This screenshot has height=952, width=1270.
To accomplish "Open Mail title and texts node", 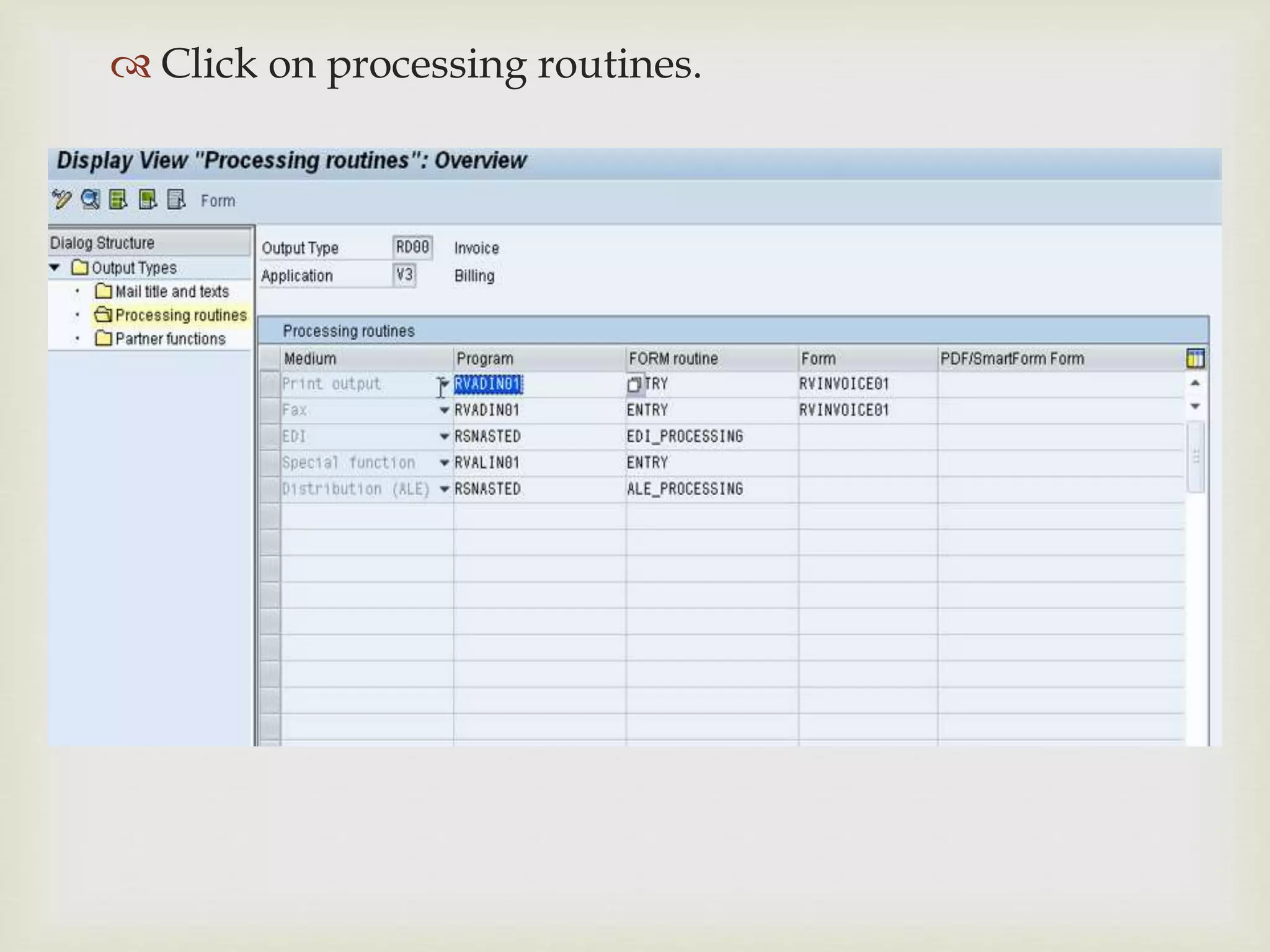I will click(x=172, y=291).
